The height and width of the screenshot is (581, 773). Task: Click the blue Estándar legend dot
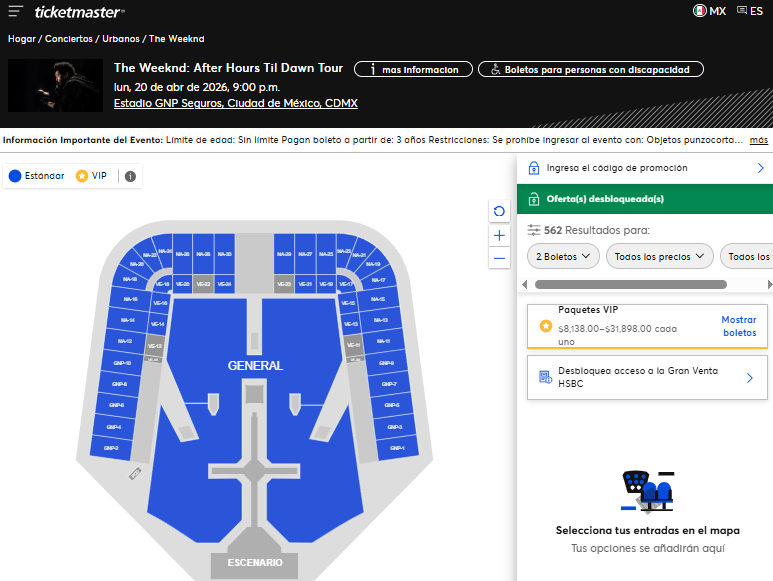[15, 176]
